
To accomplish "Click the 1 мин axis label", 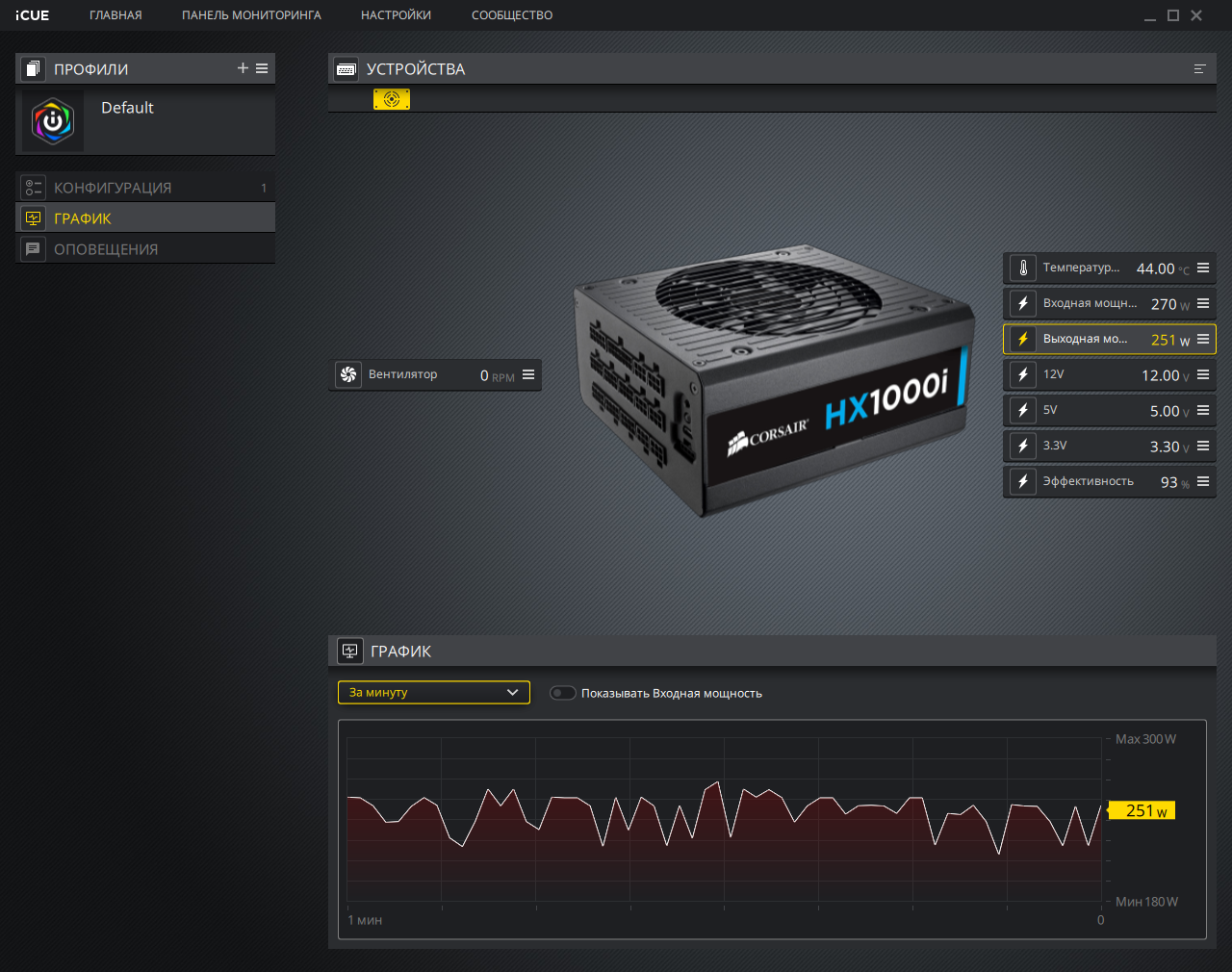I will (365, 920).
